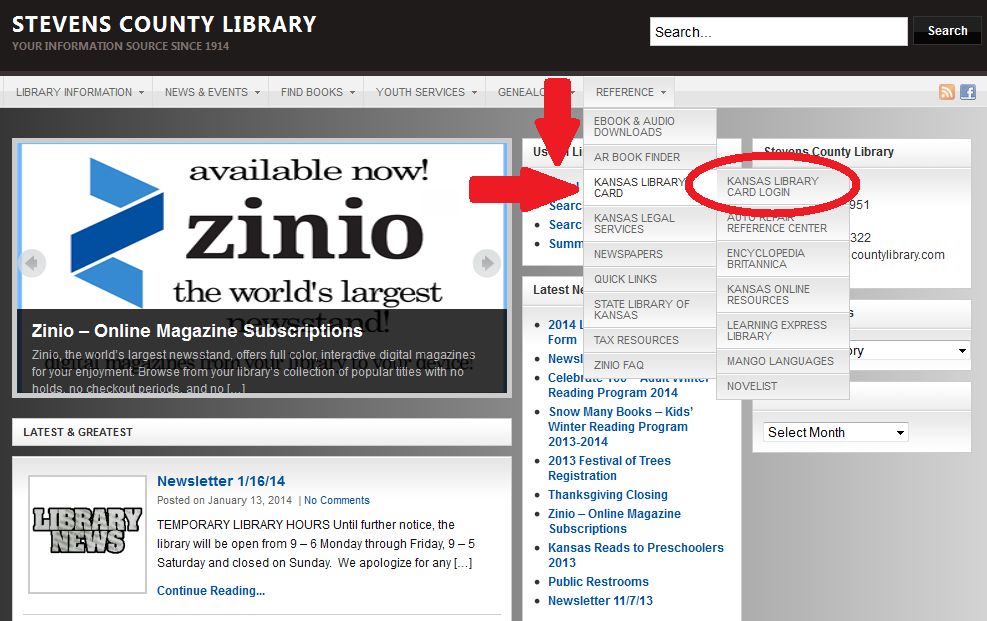Open Newsletter 1/16/14 post title

pyautogui.click(x=221, y=481)
